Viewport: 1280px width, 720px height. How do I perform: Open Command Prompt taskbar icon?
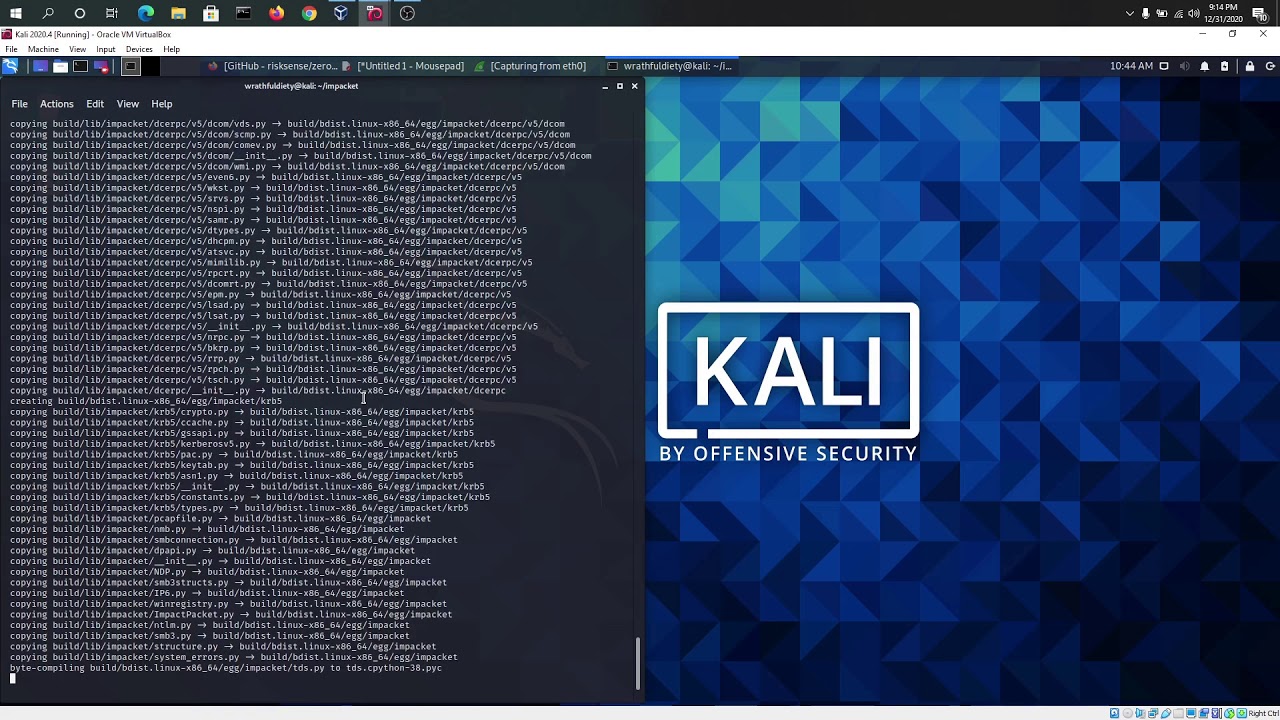(x=243, y=13)
